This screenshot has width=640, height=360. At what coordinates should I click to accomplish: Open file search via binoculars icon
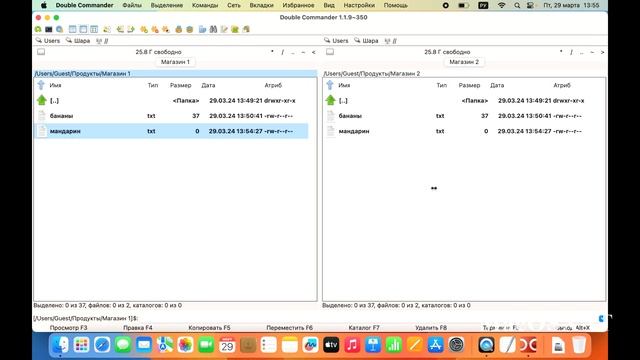coord(213,29)
